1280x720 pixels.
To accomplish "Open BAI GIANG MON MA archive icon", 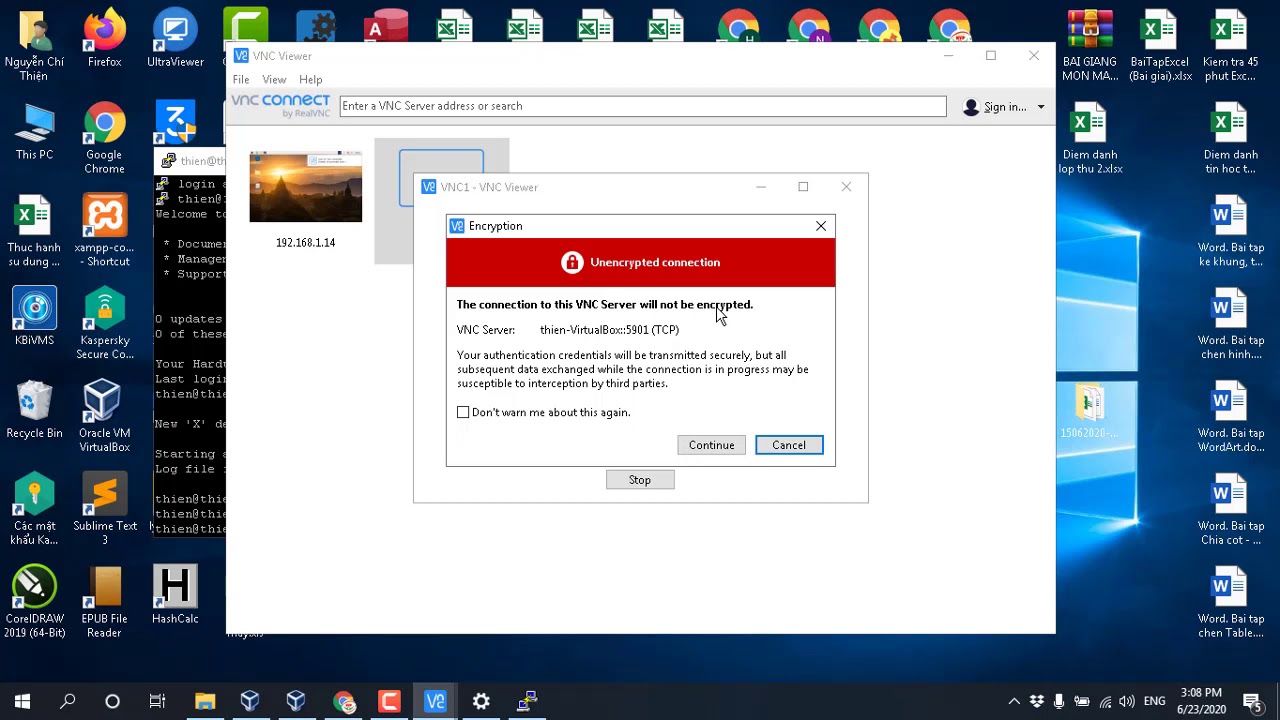I will (x=1090, y=46).
